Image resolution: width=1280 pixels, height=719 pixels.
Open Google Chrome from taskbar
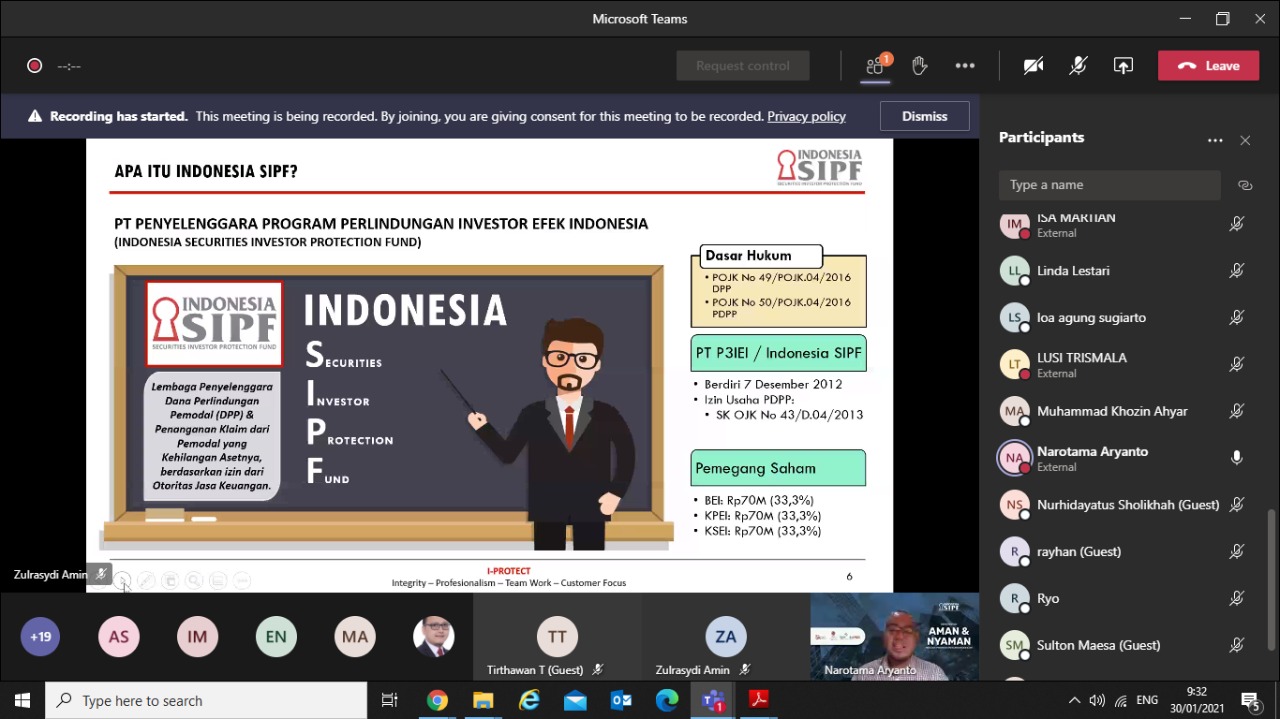click(437, 700)
